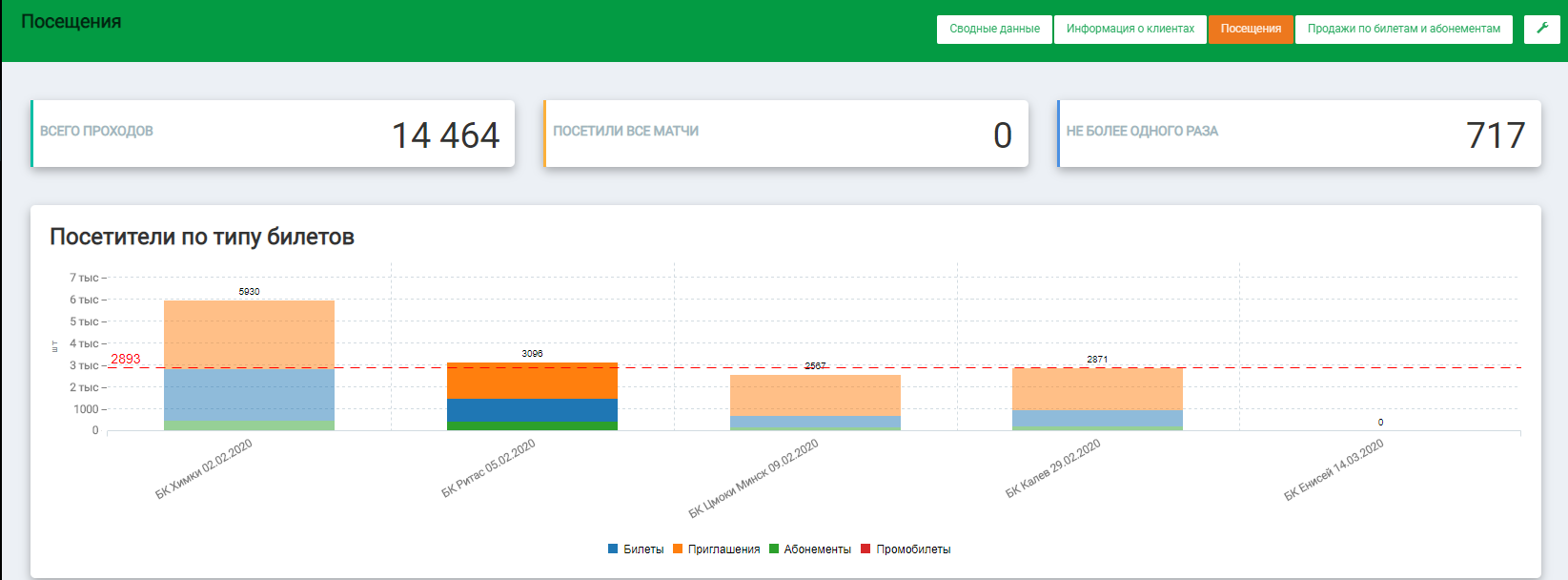Toggle the Промобилеты legend series

coord(913,549)
